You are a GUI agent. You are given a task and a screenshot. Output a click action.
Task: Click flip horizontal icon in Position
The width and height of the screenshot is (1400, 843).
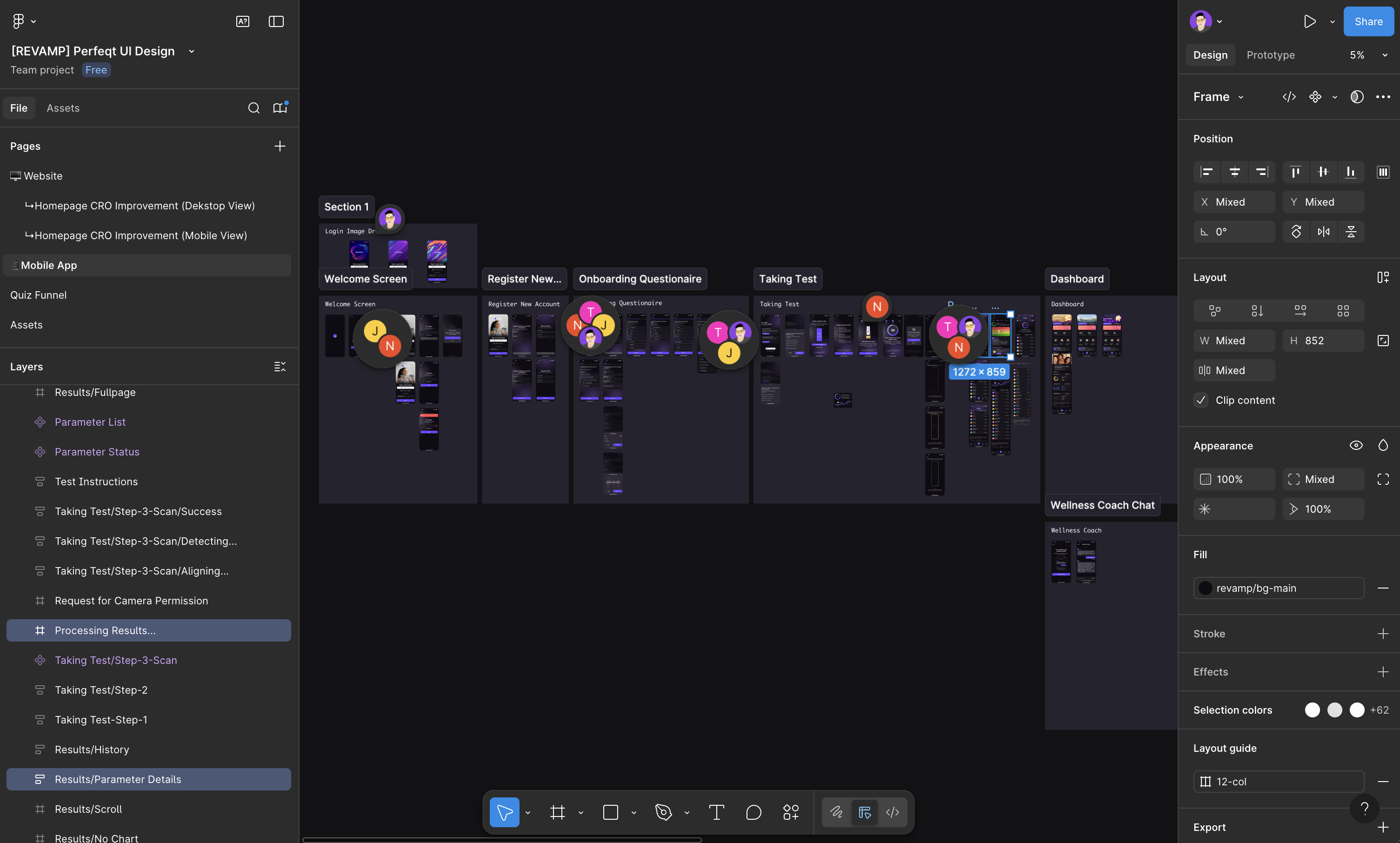tap(1323, 232)
